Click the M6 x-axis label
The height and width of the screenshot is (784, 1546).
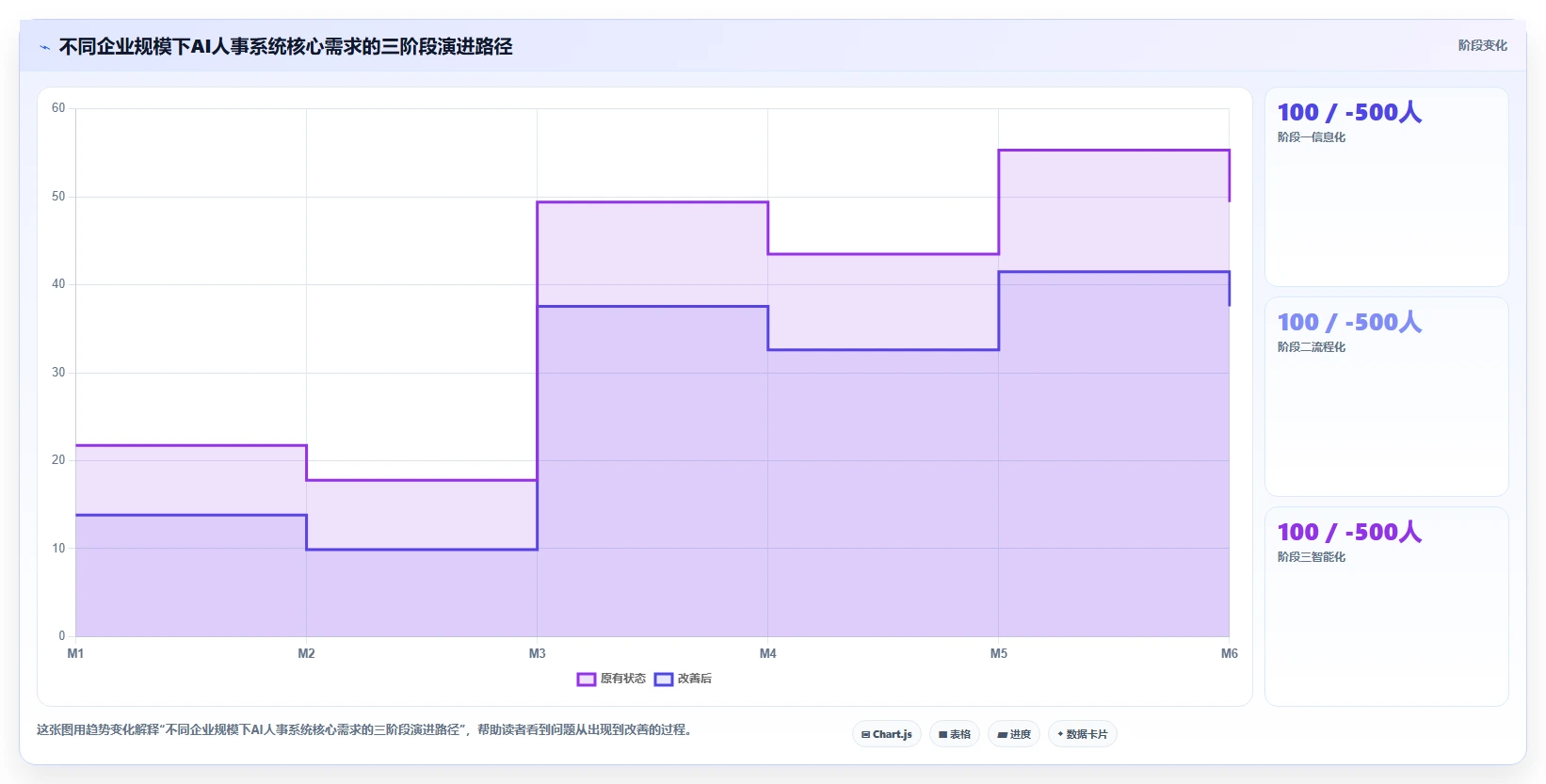pyautogui.click(x=1230, y=653)
